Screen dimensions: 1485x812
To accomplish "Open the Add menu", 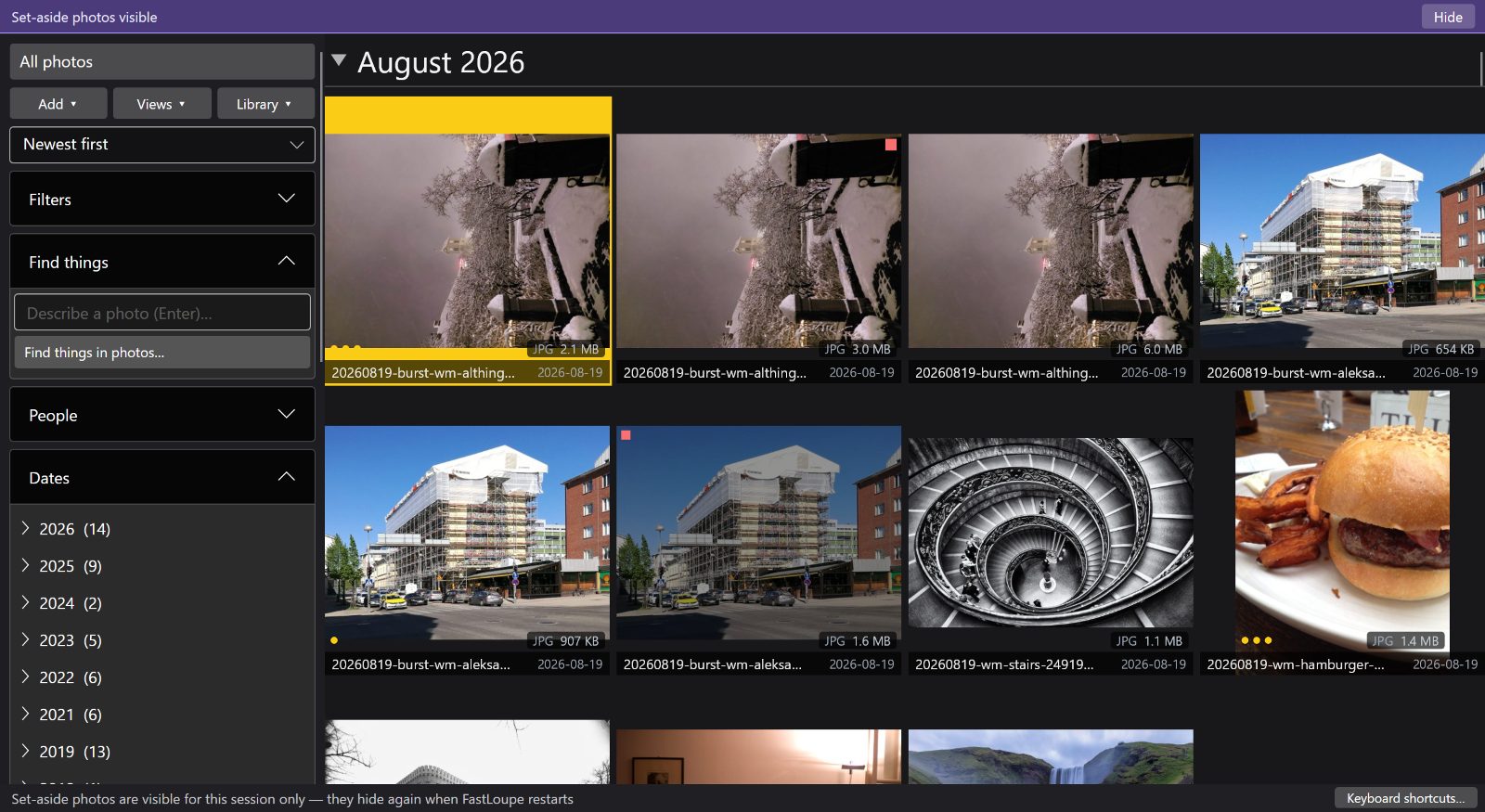I will coord(58,104).
